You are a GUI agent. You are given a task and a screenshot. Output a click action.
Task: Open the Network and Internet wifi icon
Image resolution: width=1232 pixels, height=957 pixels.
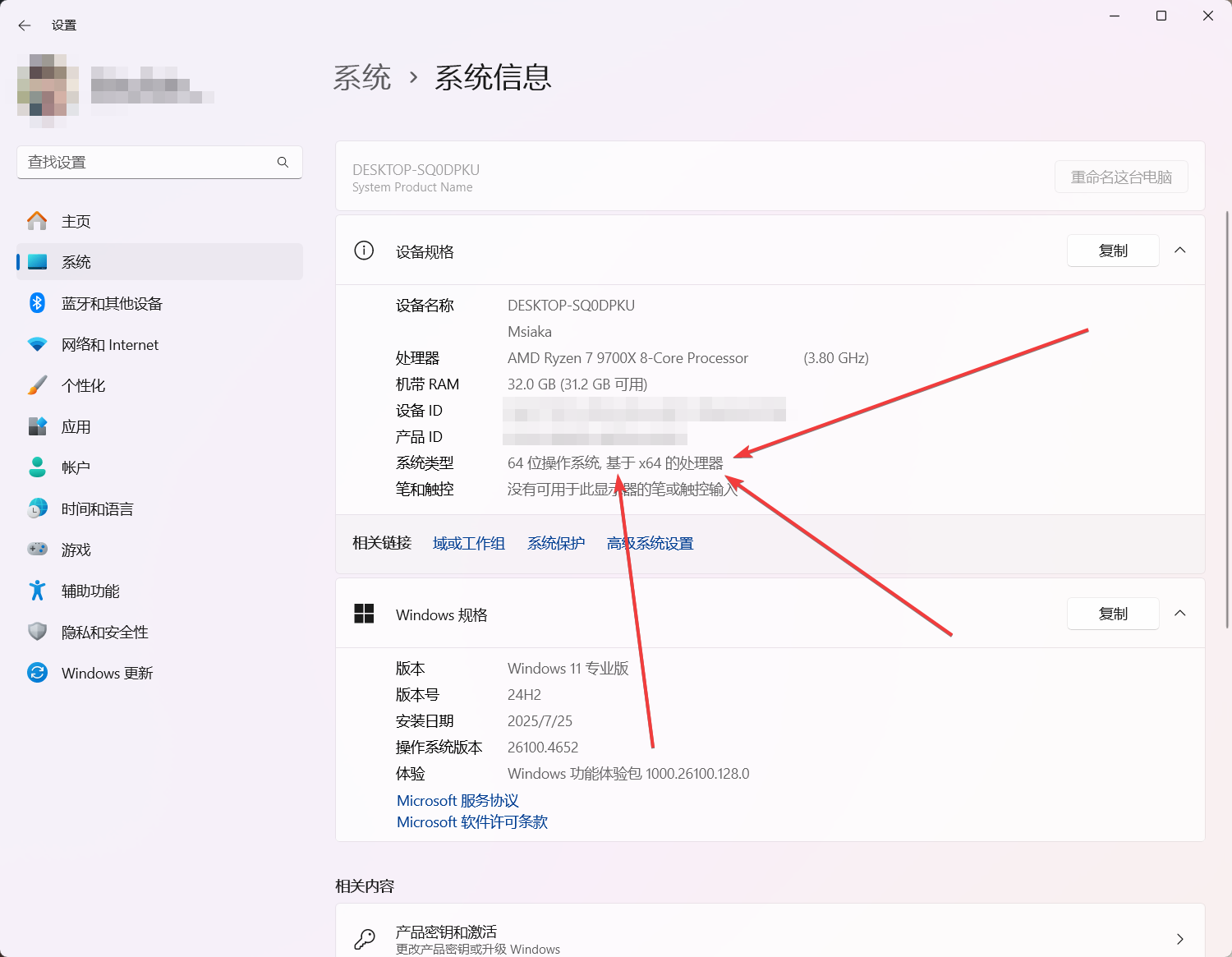(x=37, y=345)
